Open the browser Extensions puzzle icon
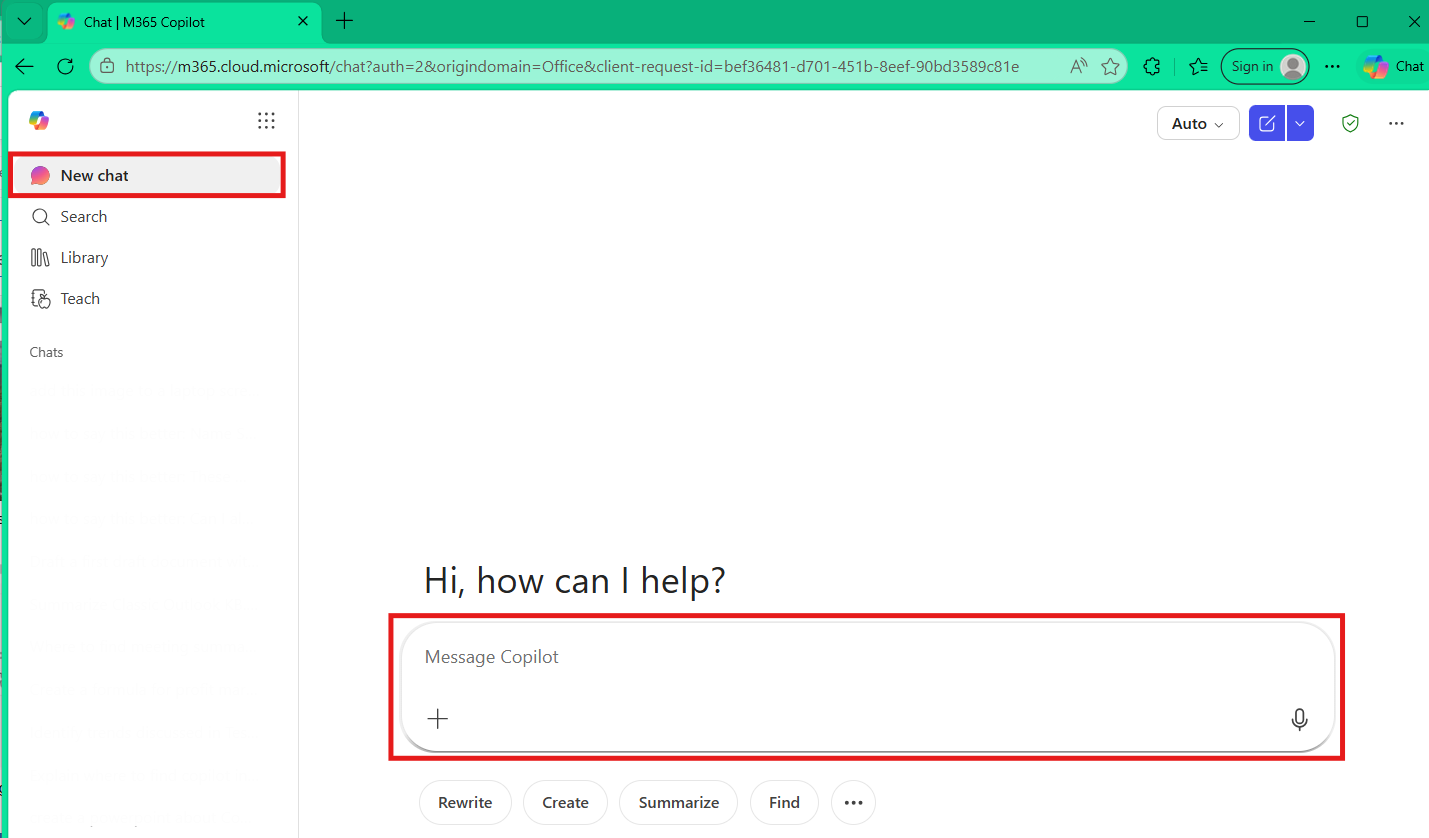The width and height of the screenshot is (1429, 838). coord(1152,66)
